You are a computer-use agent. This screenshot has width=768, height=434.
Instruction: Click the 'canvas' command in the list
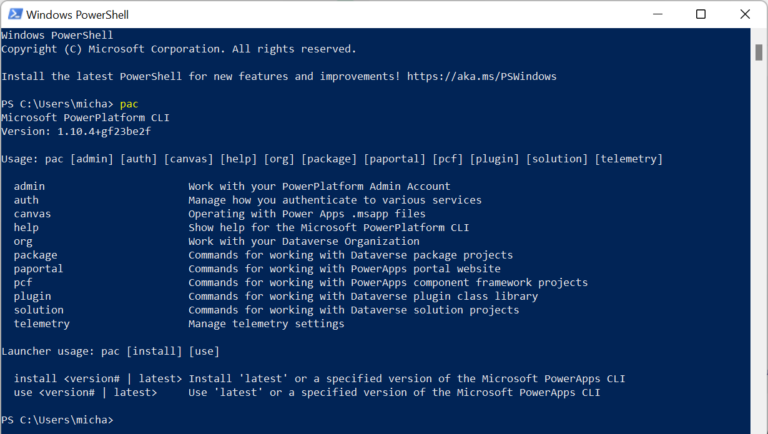pos(32,213)
